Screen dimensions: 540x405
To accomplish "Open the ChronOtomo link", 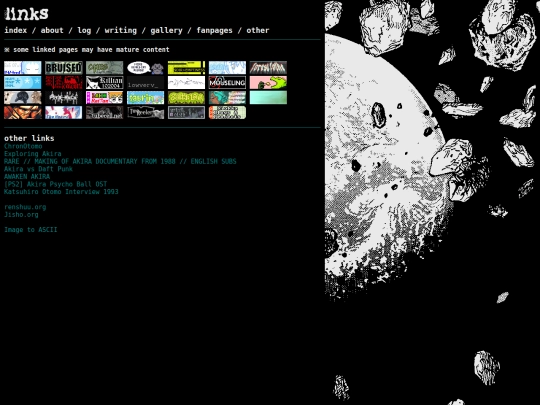I will (23, 146).
